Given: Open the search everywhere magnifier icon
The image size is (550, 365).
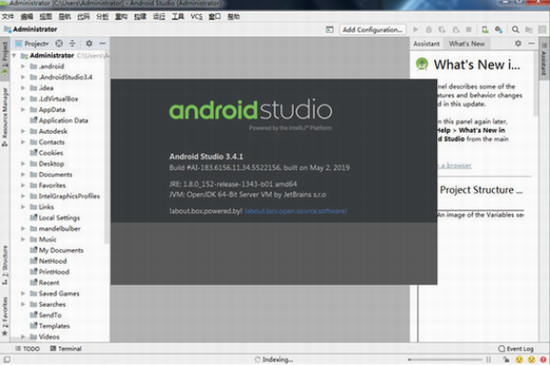Looking at the screenshot, I should point(515,29).
